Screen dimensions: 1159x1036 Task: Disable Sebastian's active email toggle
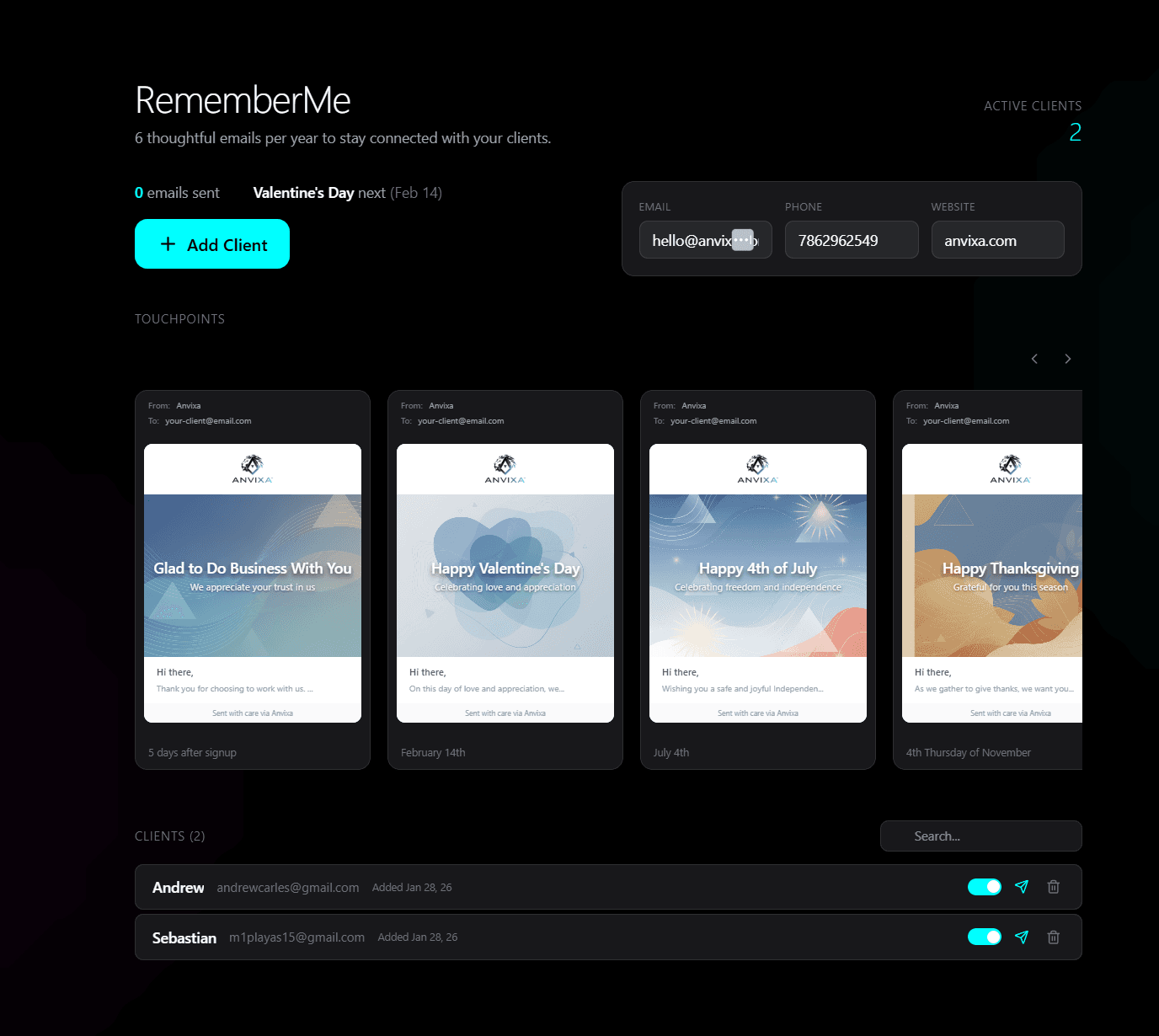tap(984, 937)
